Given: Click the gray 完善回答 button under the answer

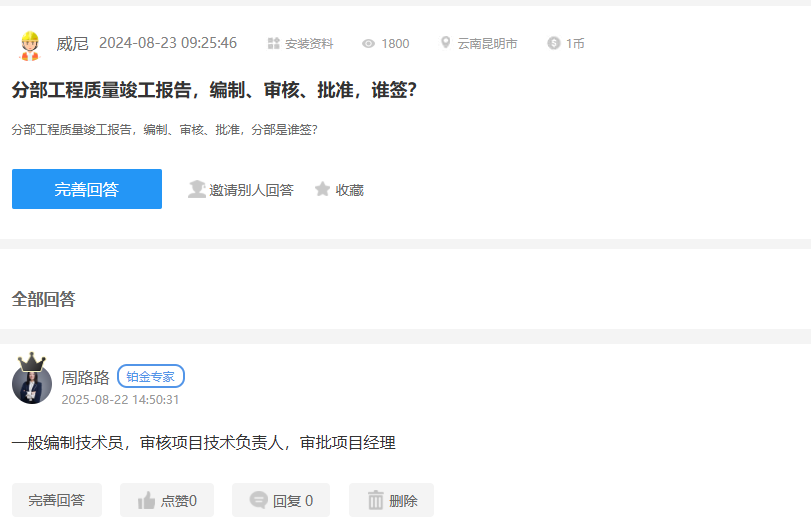Looking at the screenshot, I should coord(57,500).
